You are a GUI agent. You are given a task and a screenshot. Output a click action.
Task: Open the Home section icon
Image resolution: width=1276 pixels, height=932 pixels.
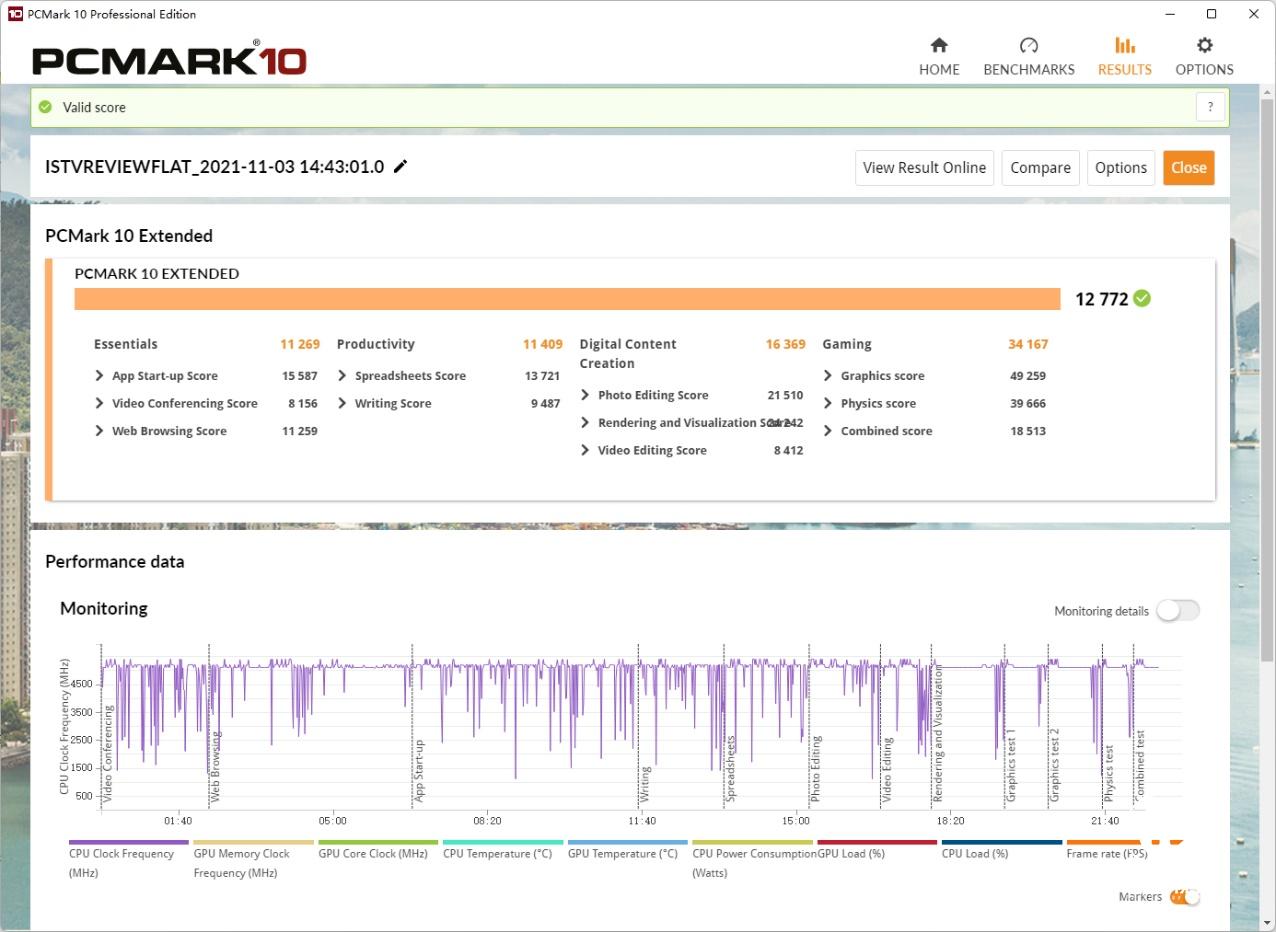tap(938, 46)
